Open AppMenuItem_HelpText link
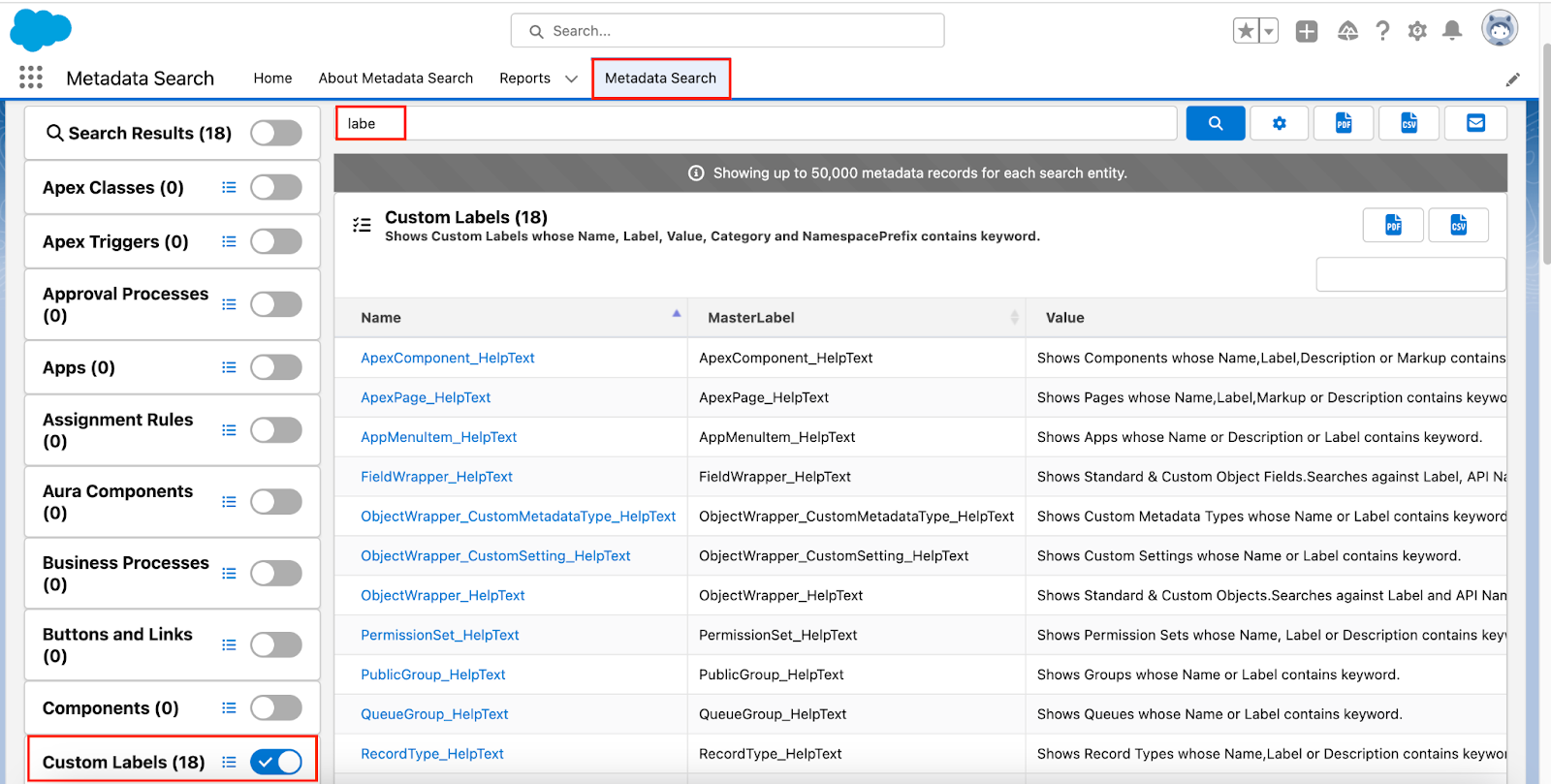 (438, 437)
